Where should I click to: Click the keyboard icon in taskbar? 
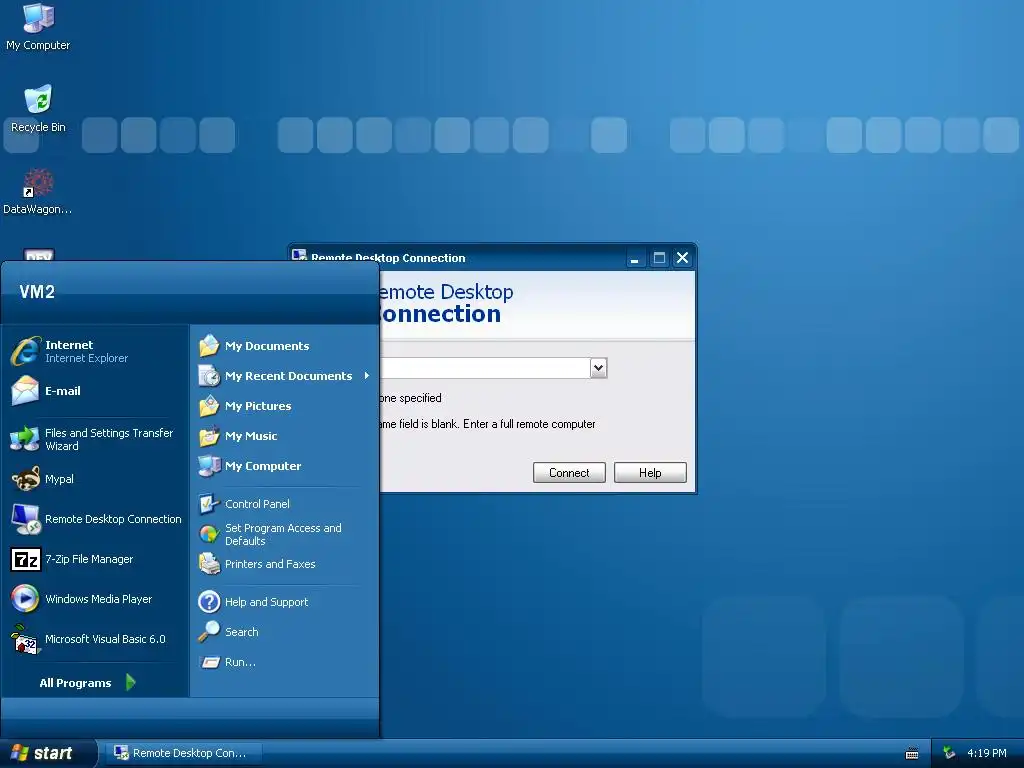[x=912, y=754]
